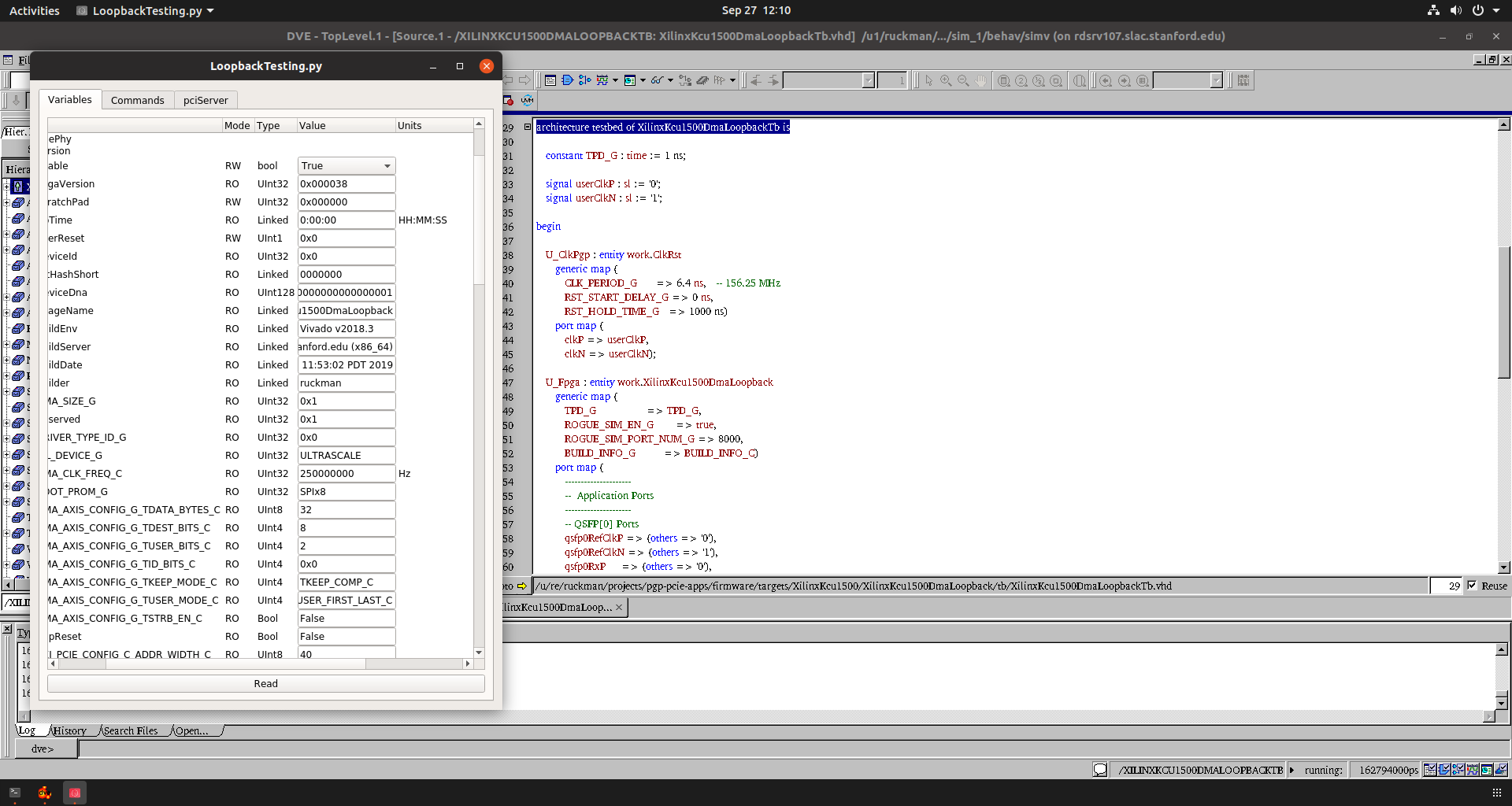Click the ScratchPad value input field
This screenshot has width=1512, height=806.
coord(346,202)
